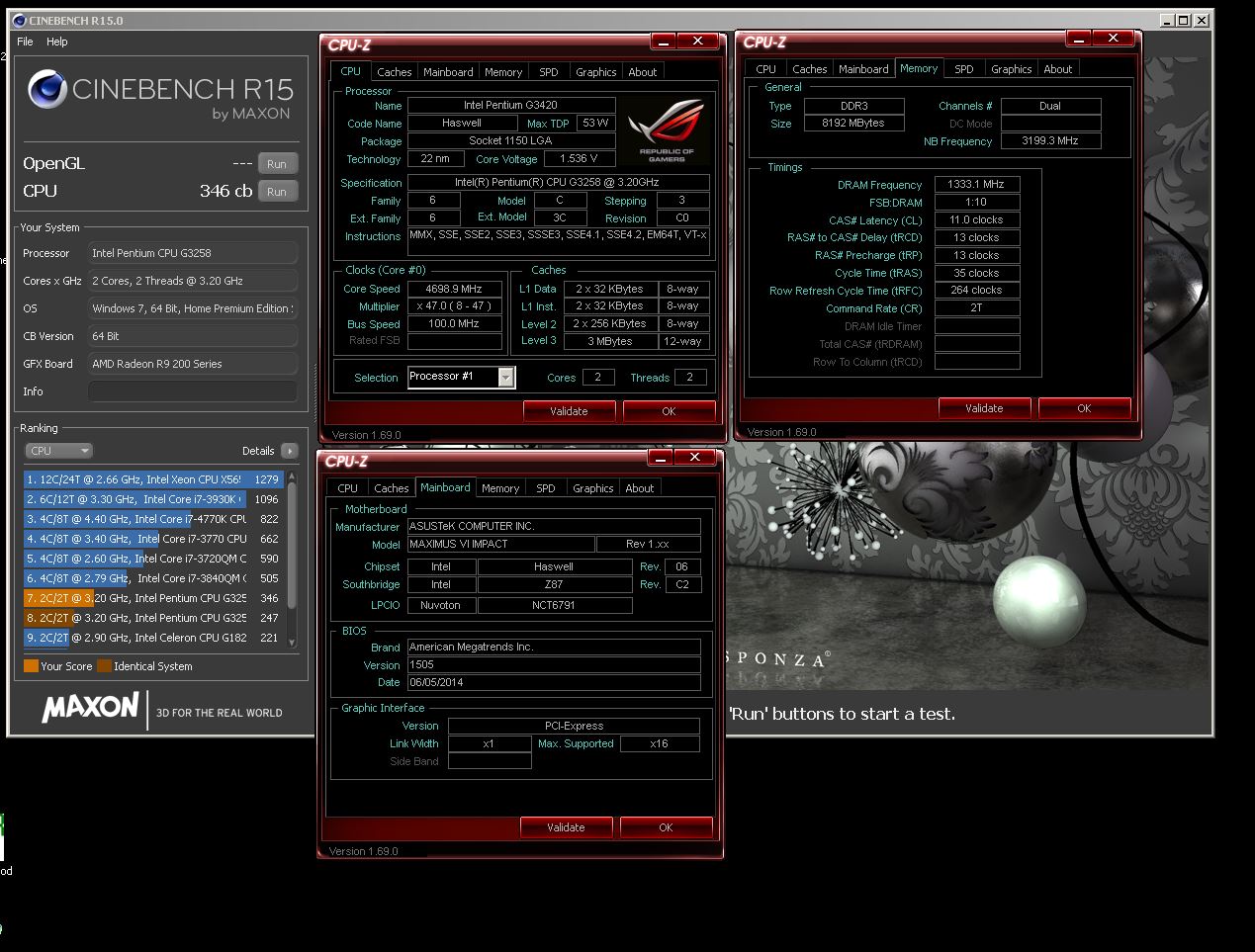Switch to SPD tab in CPU-Z CPU window

tap(549, 72)
